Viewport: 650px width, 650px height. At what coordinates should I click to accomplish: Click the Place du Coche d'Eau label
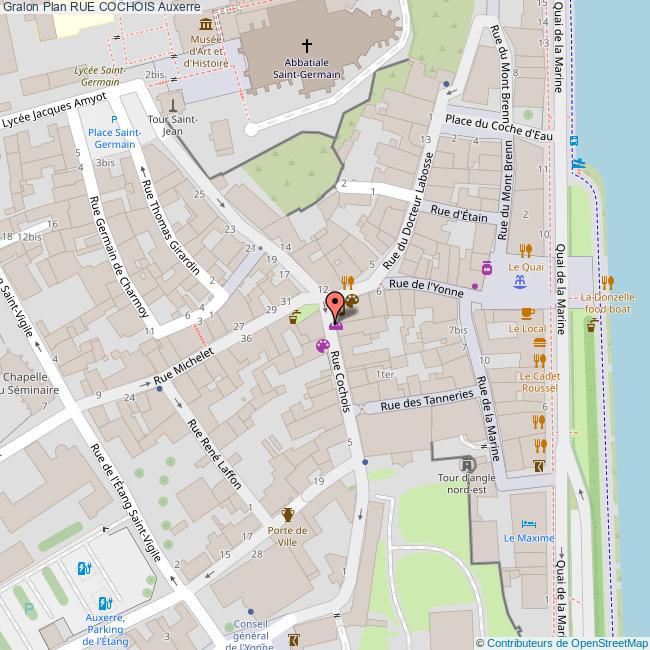point(498,128)
